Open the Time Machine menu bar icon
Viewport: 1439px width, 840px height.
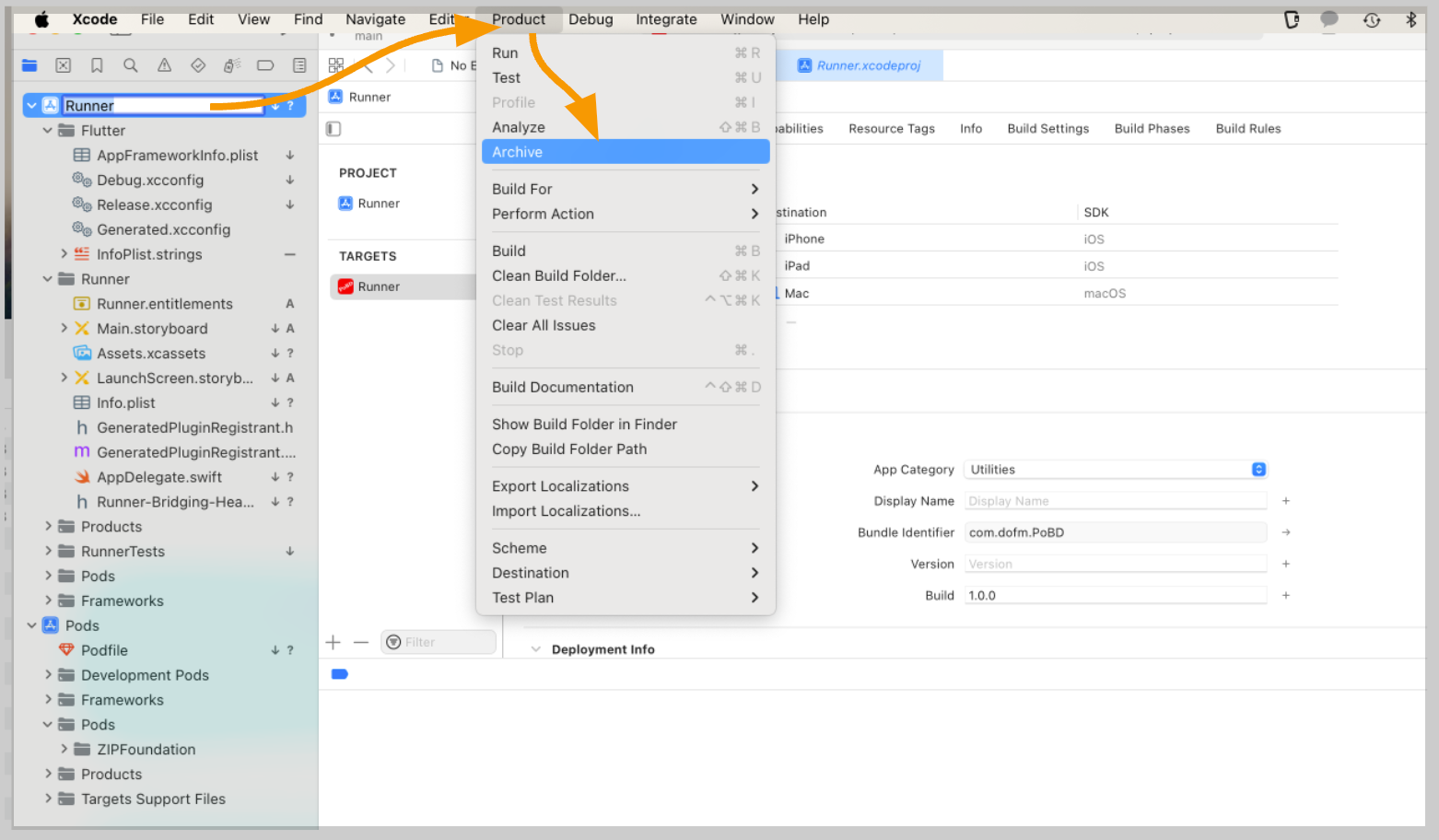coord(1372,19)
